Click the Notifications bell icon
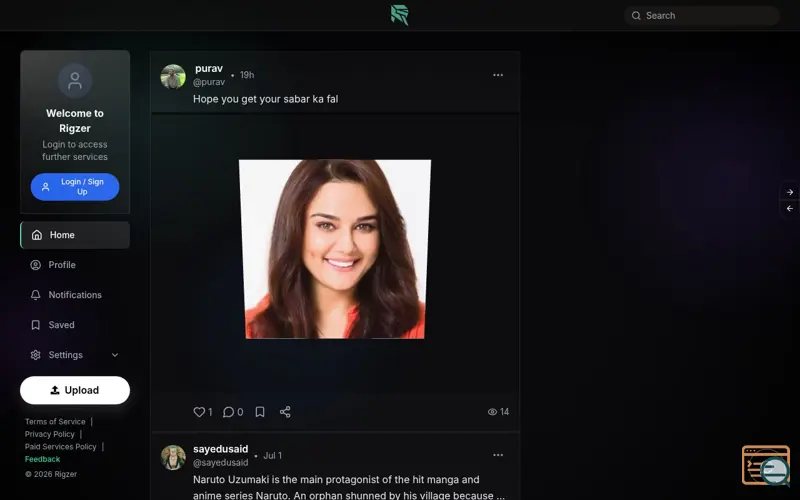 pos(35,295)
